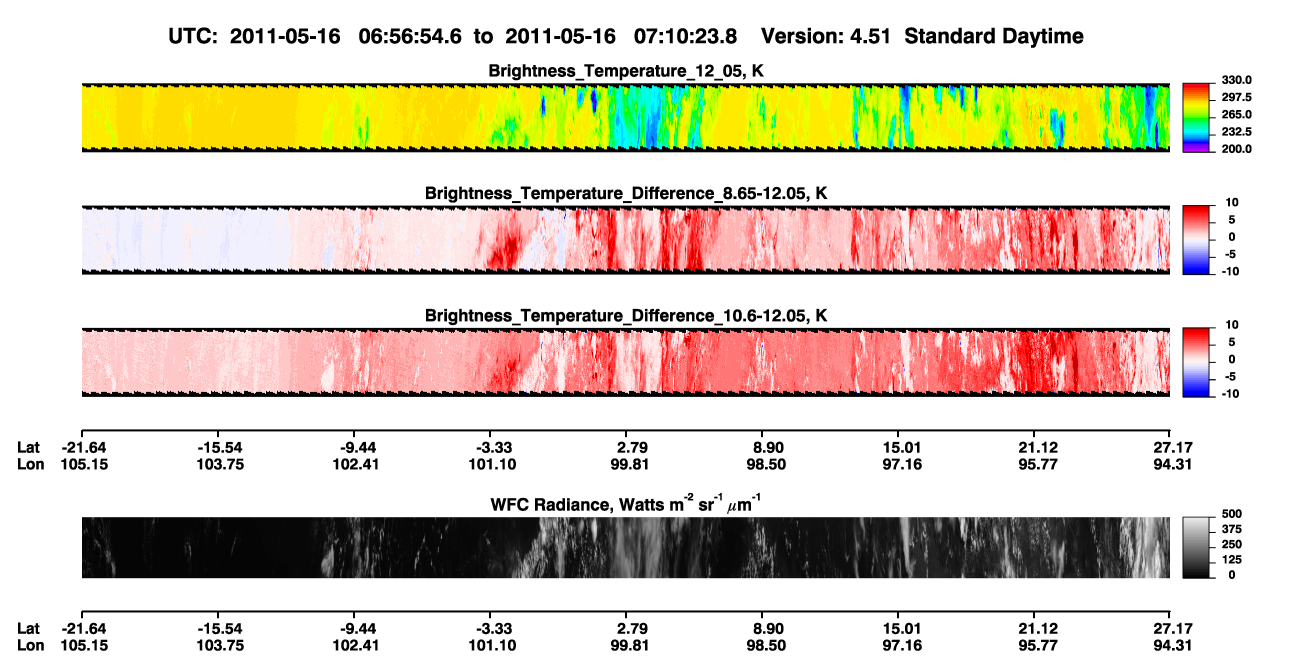1300x667 pixels.
Task: Click the 'Lat' axis label below WFC Radiance
Action: coord(29,628)
